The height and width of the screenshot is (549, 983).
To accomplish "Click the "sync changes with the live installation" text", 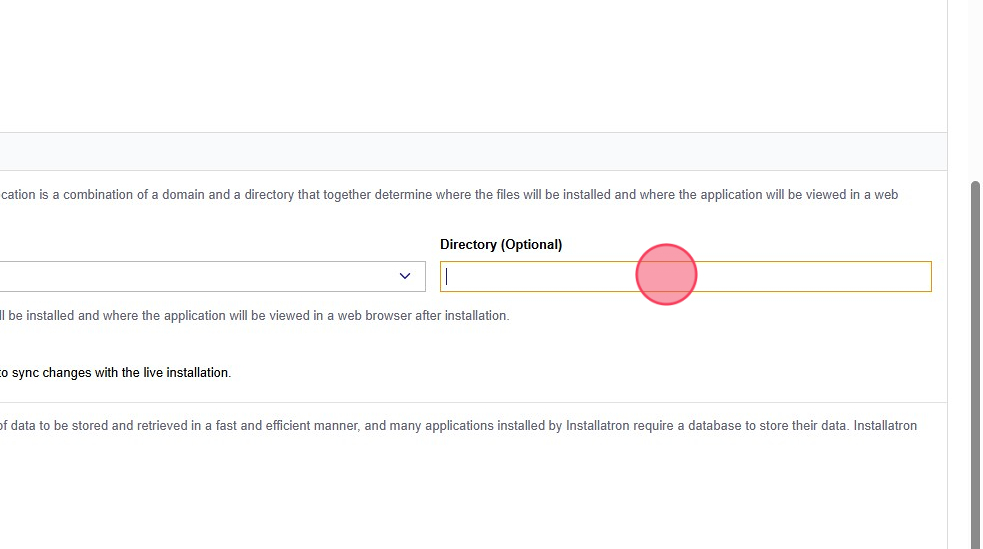I will point(122,373).
